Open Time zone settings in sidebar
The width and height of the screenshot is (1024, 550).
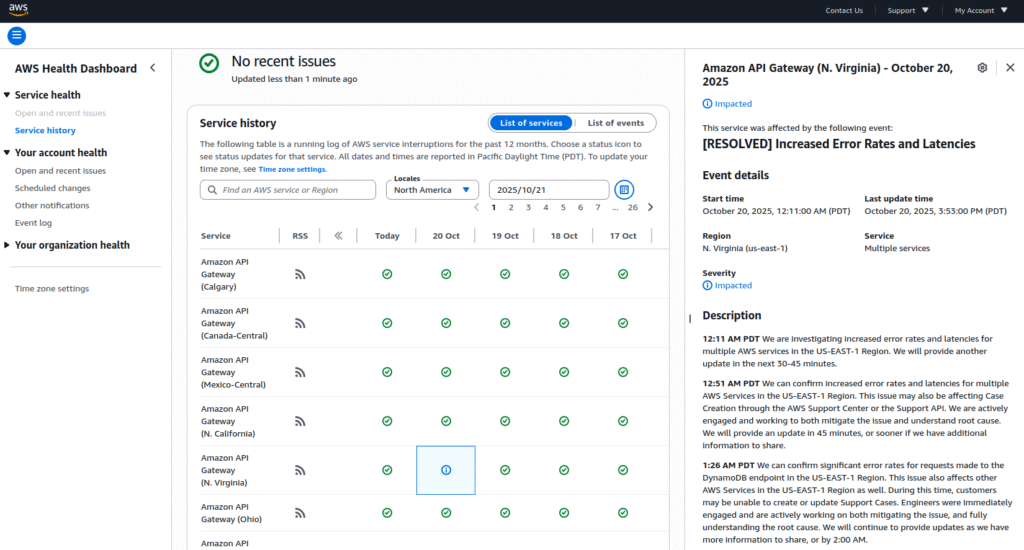[52, 289]
